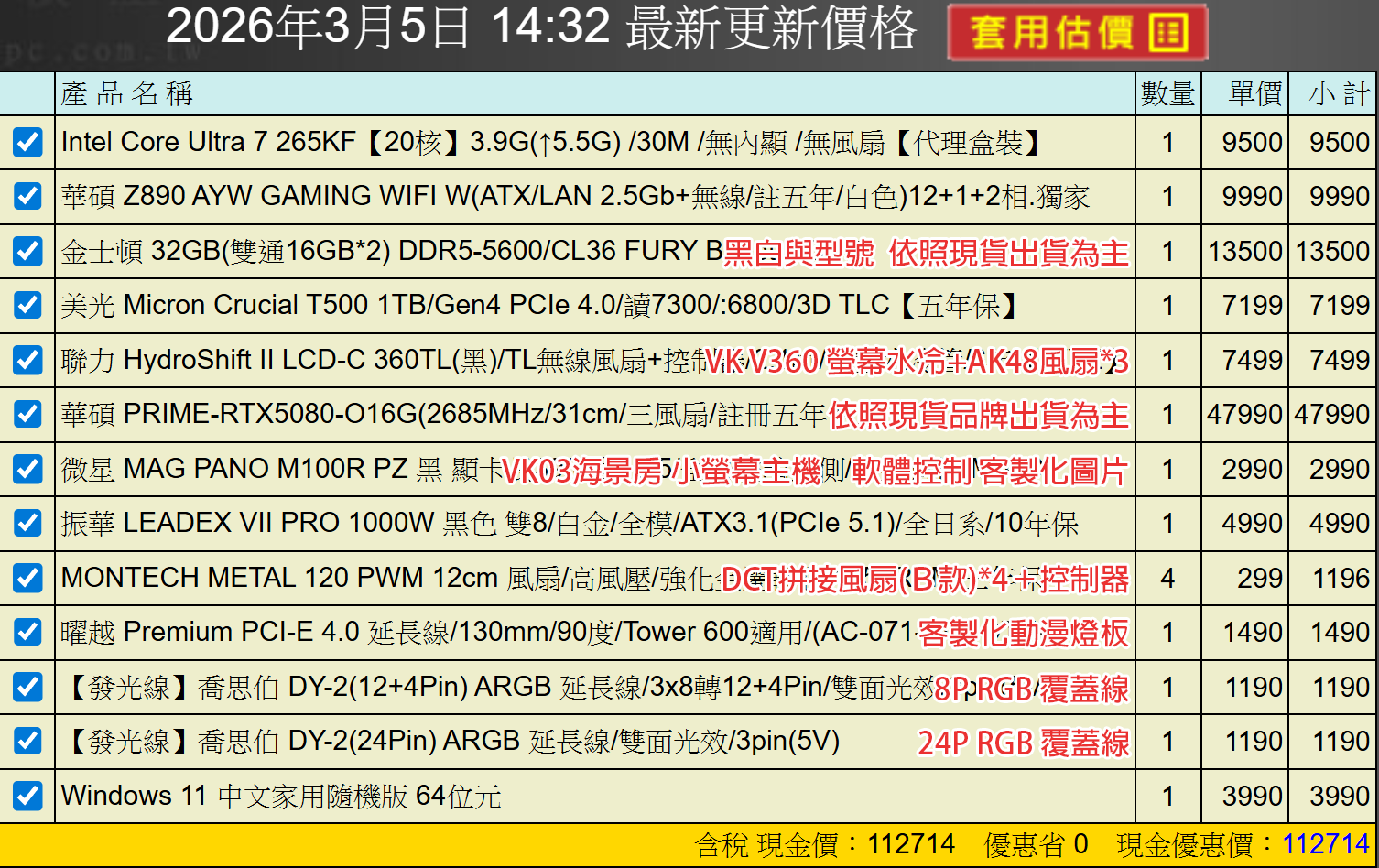Screen dimensions: 1379x868
Task: Click the red note 黑白與型號 依照現貨出貨為主
Action: [x=926, y=253]
